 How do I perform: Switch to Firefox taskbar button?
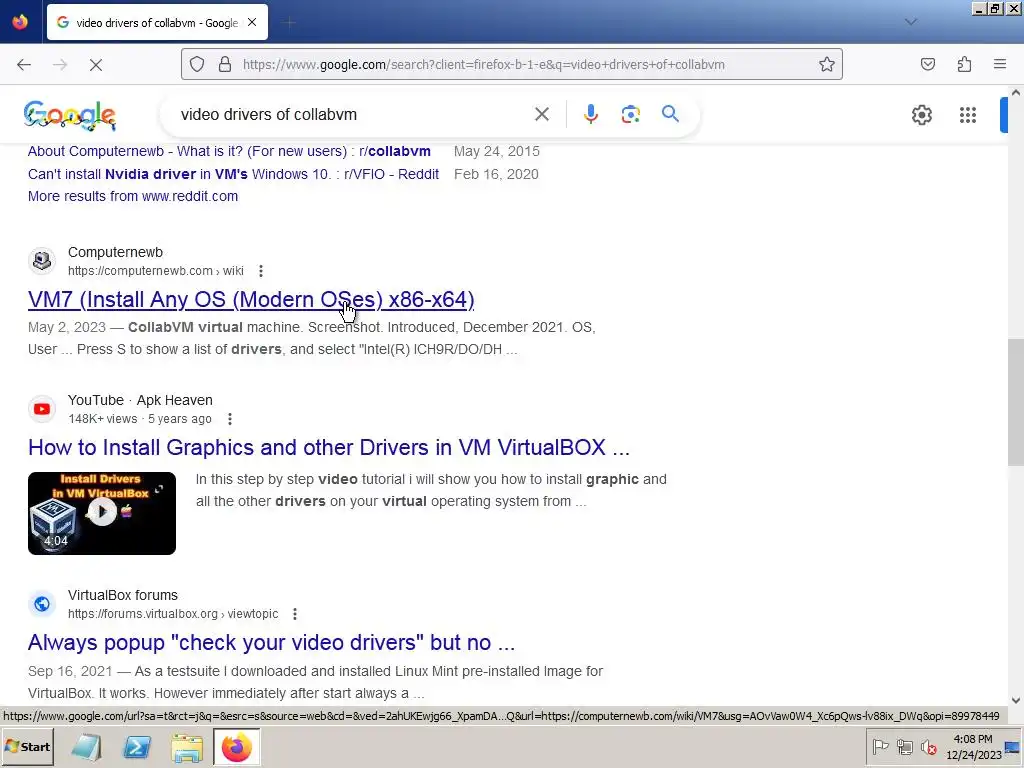236,747
